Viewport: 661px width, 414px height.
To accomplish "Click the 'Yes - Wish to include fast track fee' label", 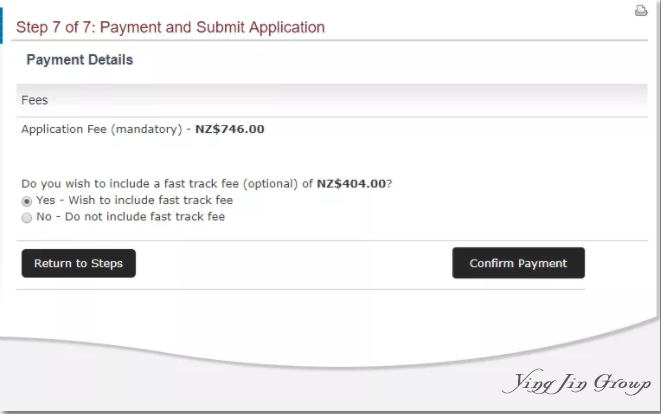I will [134, 200].
